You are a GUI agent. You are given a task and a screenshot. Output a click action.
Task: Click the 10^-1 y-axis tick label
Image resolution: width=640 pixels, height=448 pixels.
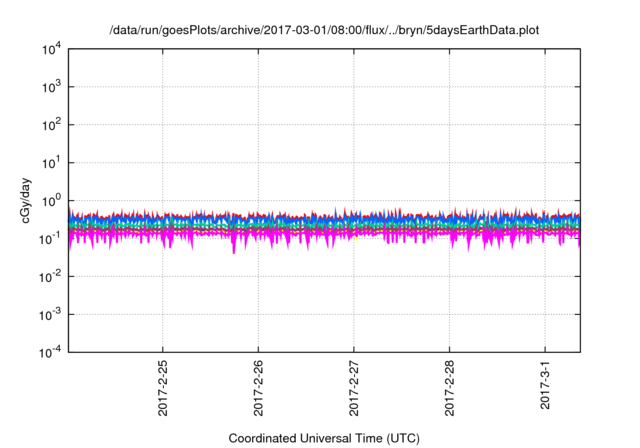[50, 239]
